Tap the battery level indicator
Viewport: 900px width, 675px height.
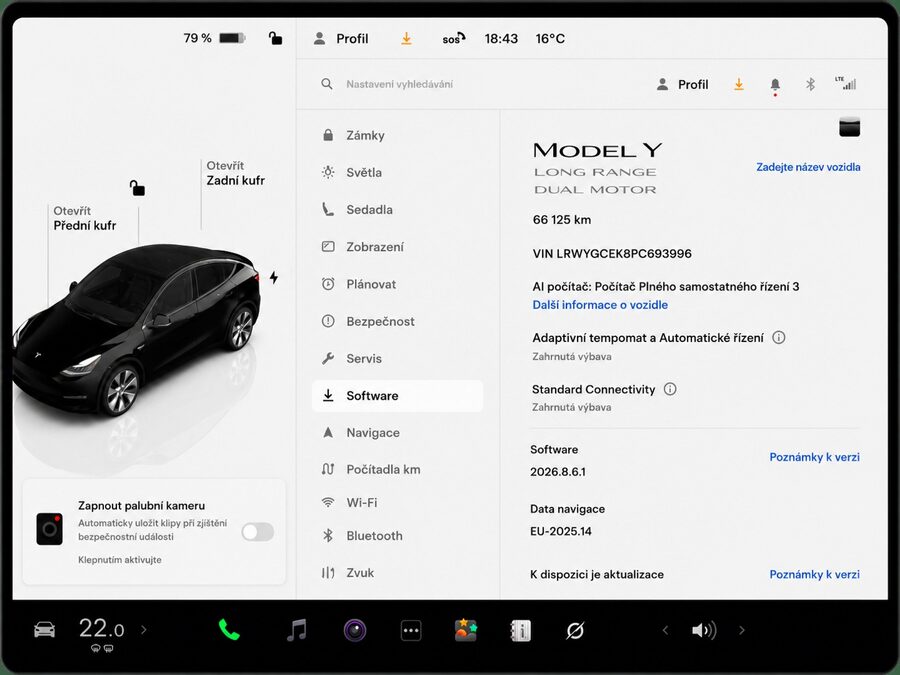[232, 38]
